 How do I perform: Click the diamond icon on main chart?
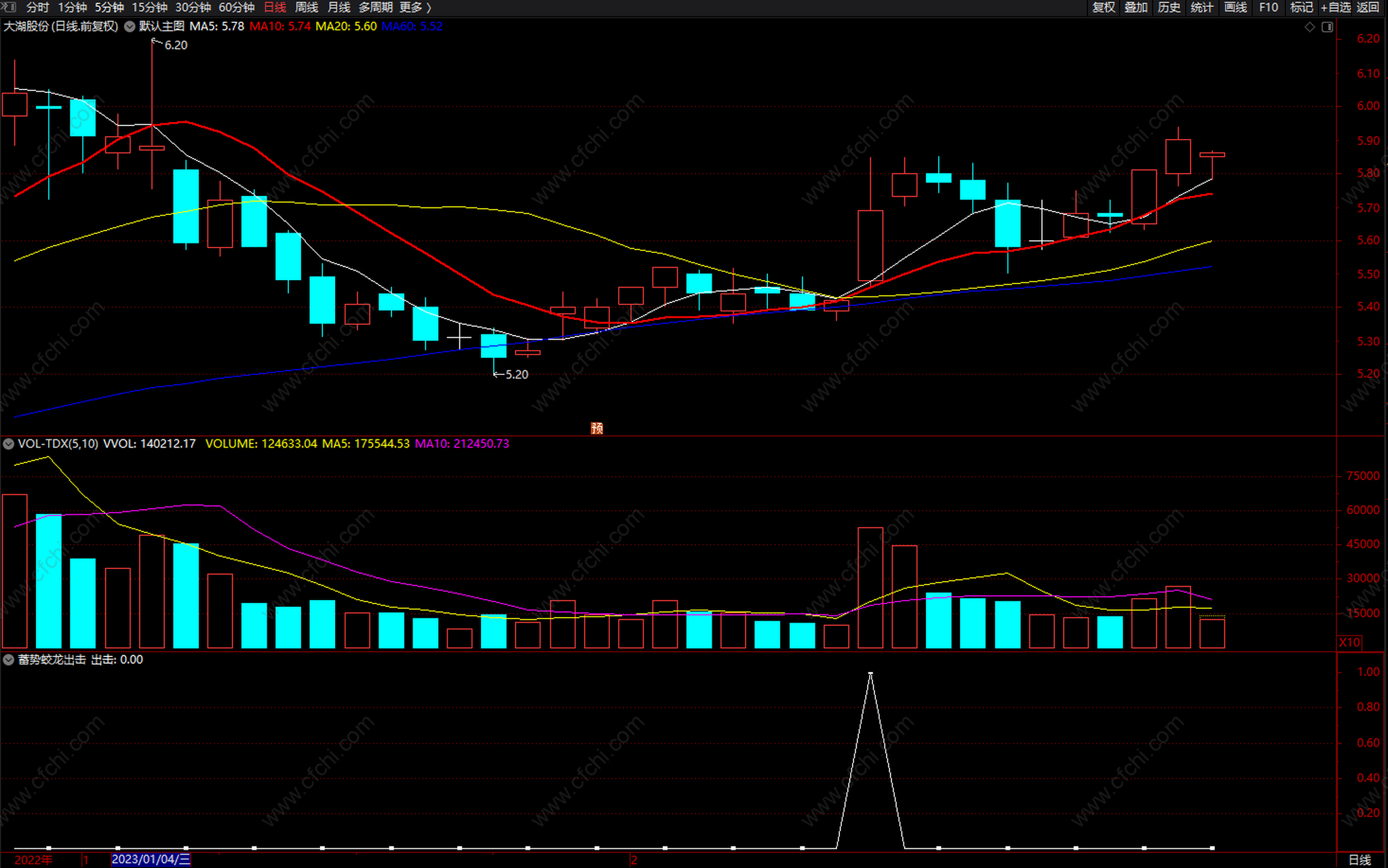point(1310,27)
